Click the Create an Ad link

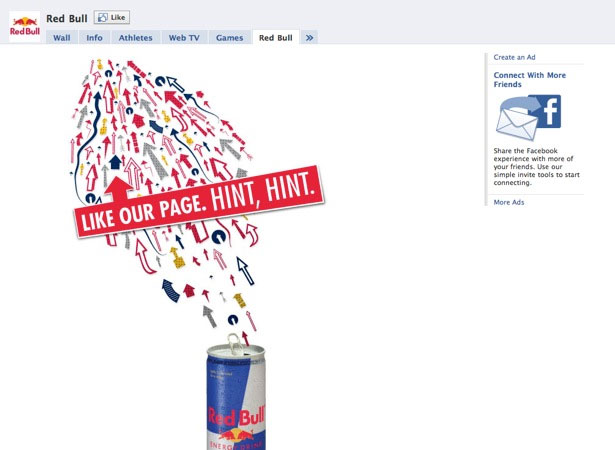(514, 57)
